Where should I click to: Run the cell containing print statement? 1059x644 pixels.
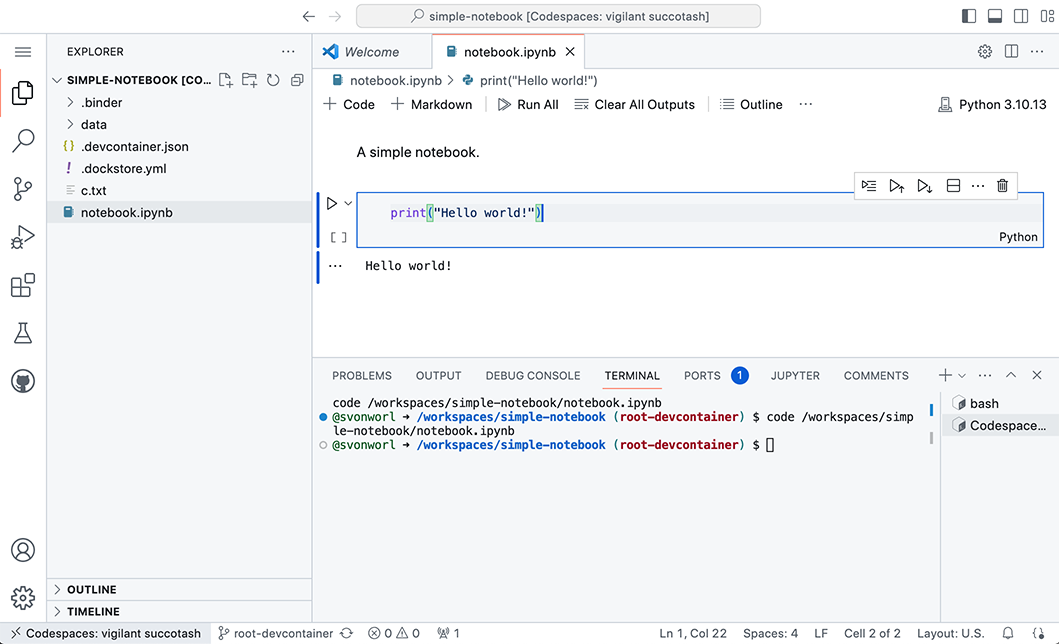pyautogui.click(x=332, y=203)
